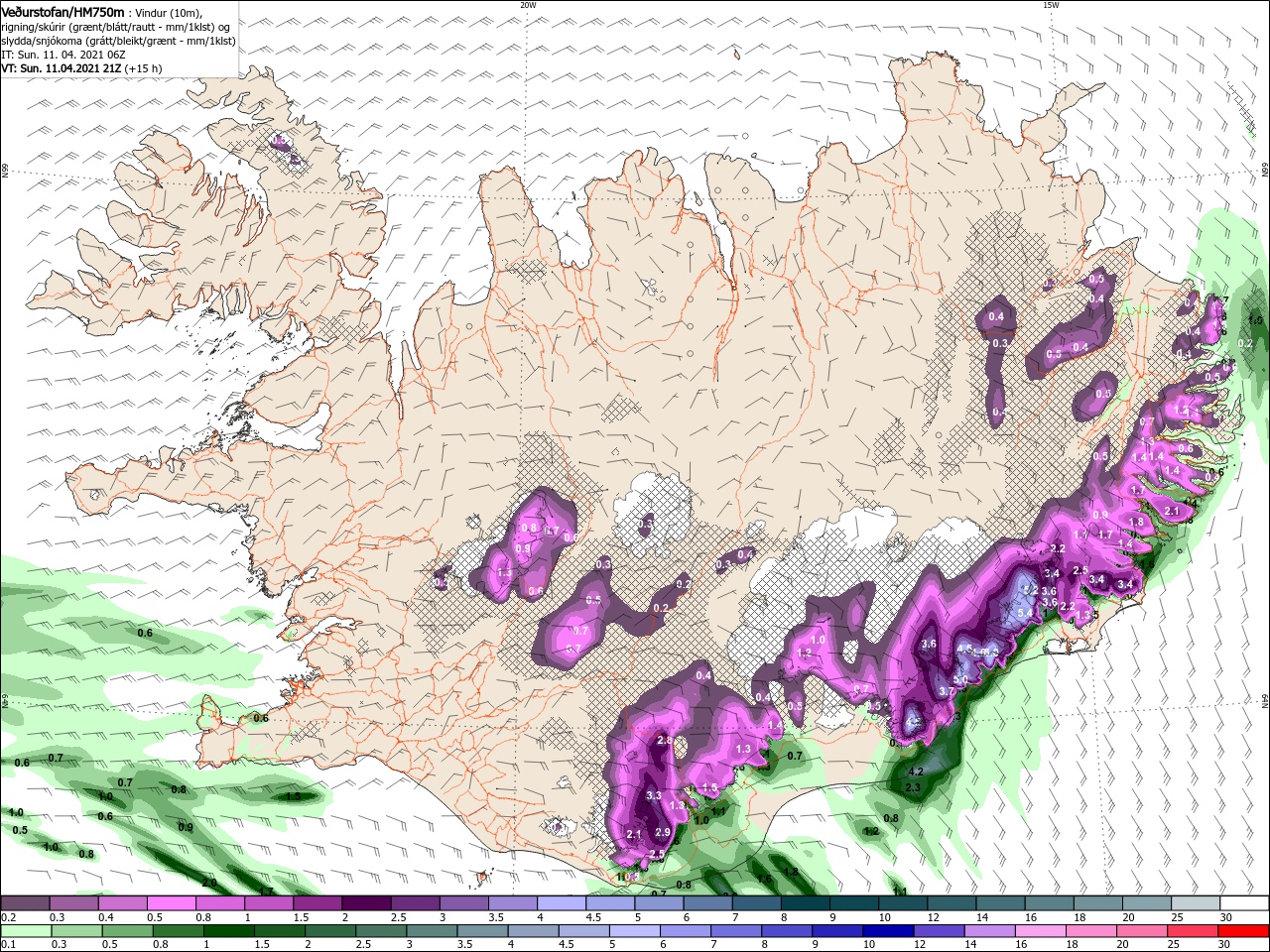The image size is (1270, 952).
Task: Click the bright red swatch in lower legend row
Action: [1244, 931]
